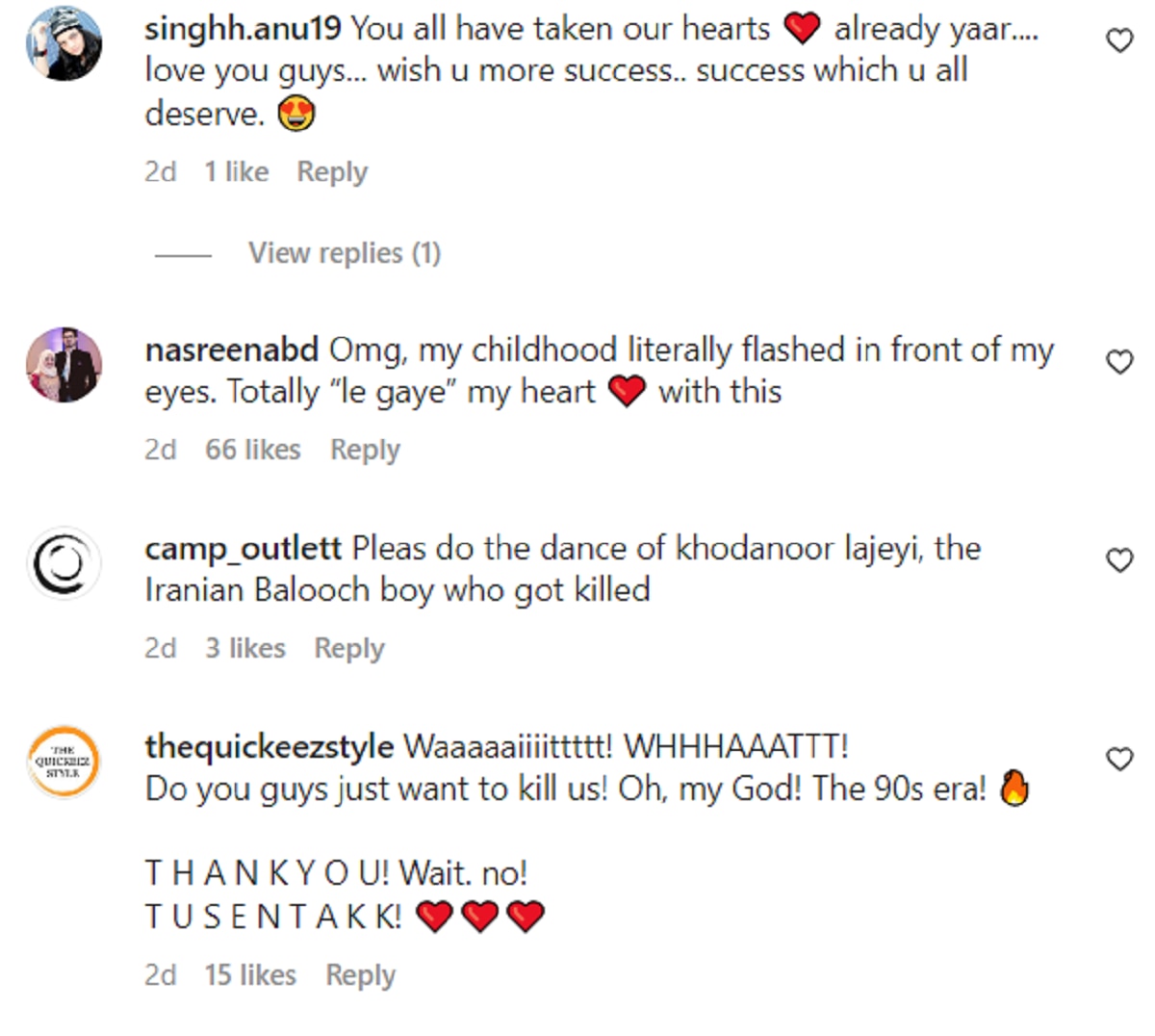Reply to singhh.anu19's comment
1155x1036 pixels.
332,172
